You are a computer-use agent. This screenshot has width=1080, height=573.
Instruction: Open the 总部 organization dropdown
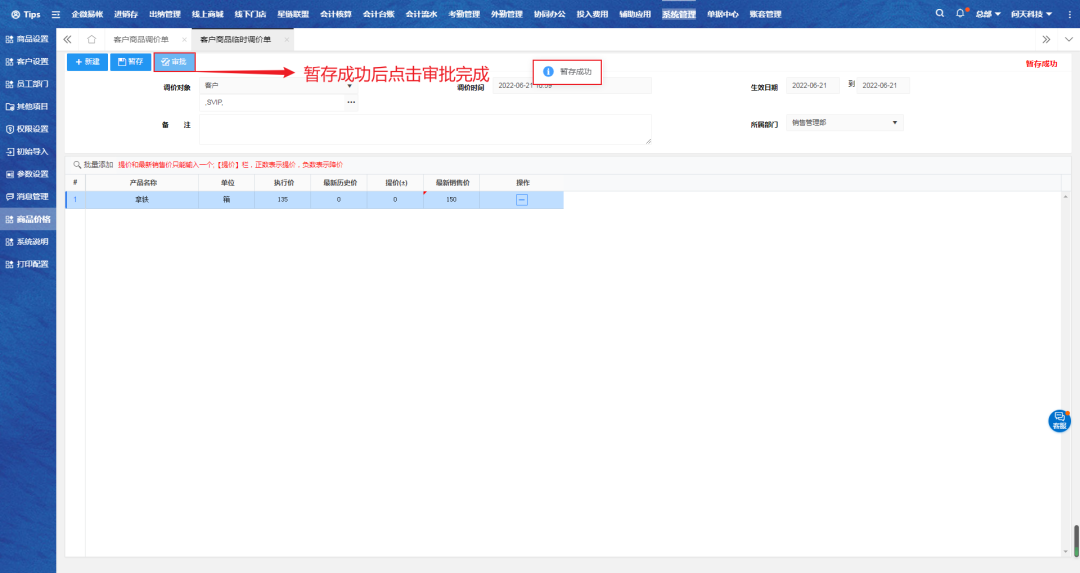[988, 14]
